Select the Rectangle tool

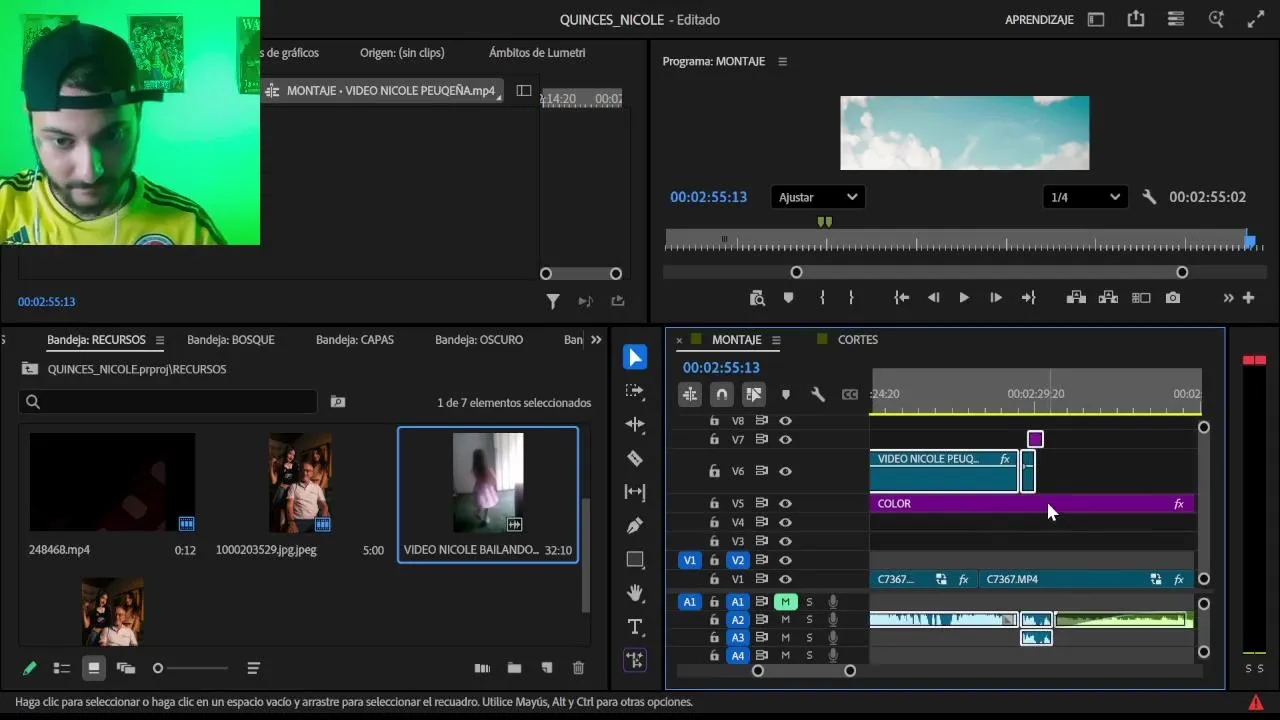point(635,559)
